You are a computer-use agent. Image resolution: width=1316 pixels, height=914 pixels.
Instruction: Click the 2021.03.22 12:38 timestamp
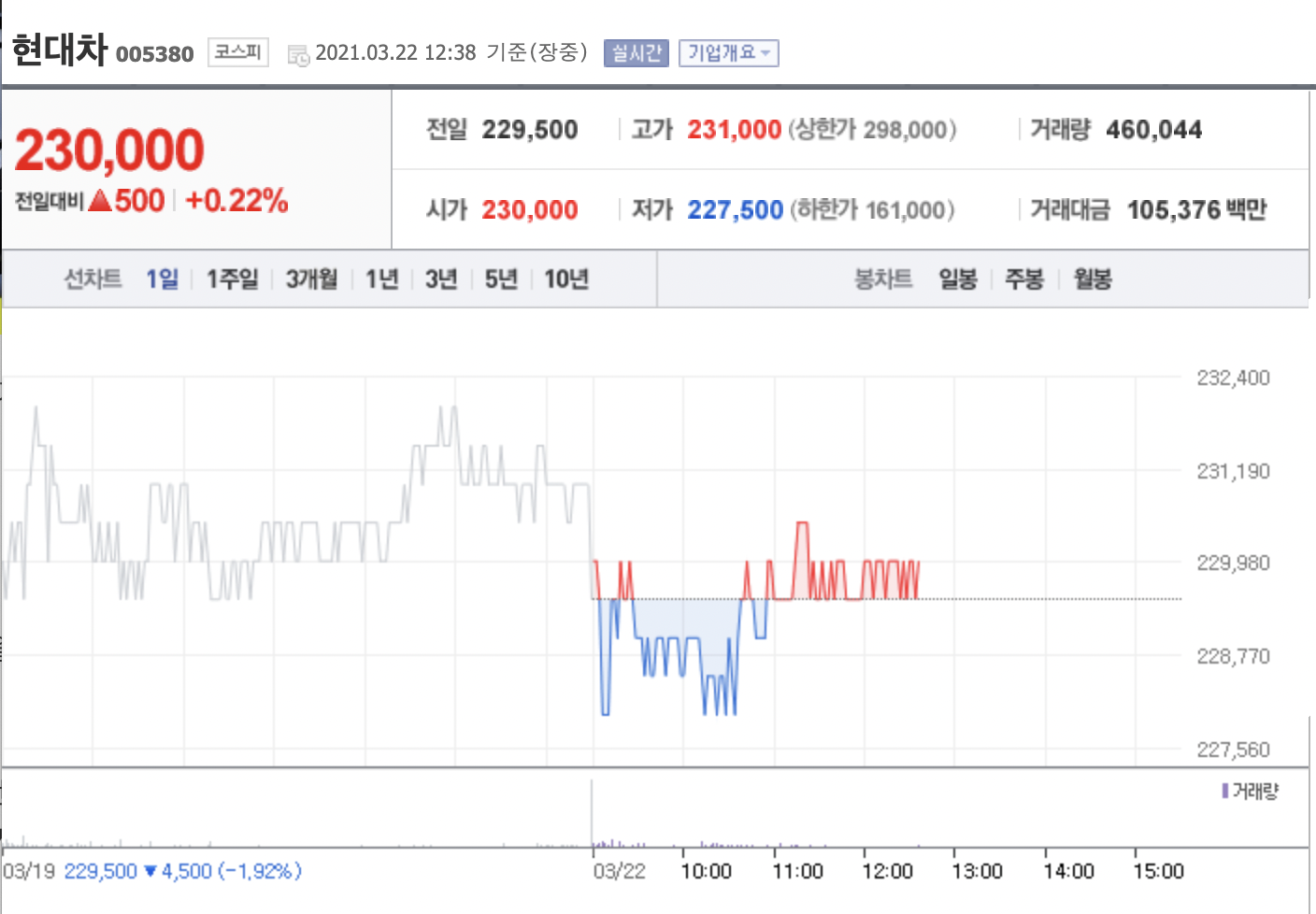(395, 52)
